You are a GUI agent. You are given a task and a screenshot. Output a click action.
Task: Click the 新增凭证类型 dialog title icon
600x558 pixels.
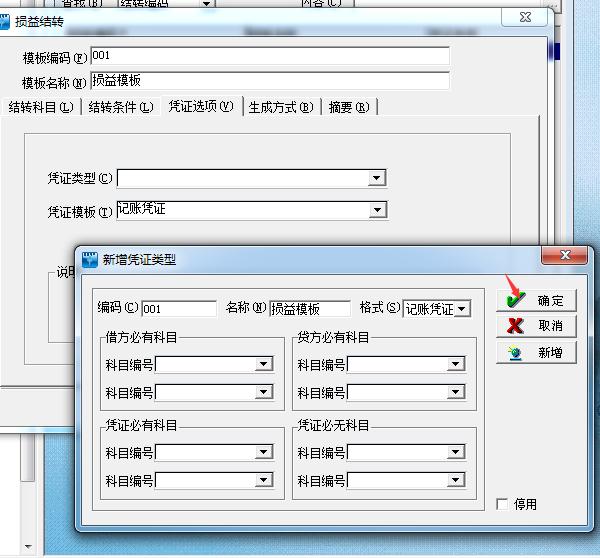tap(90, 260)
